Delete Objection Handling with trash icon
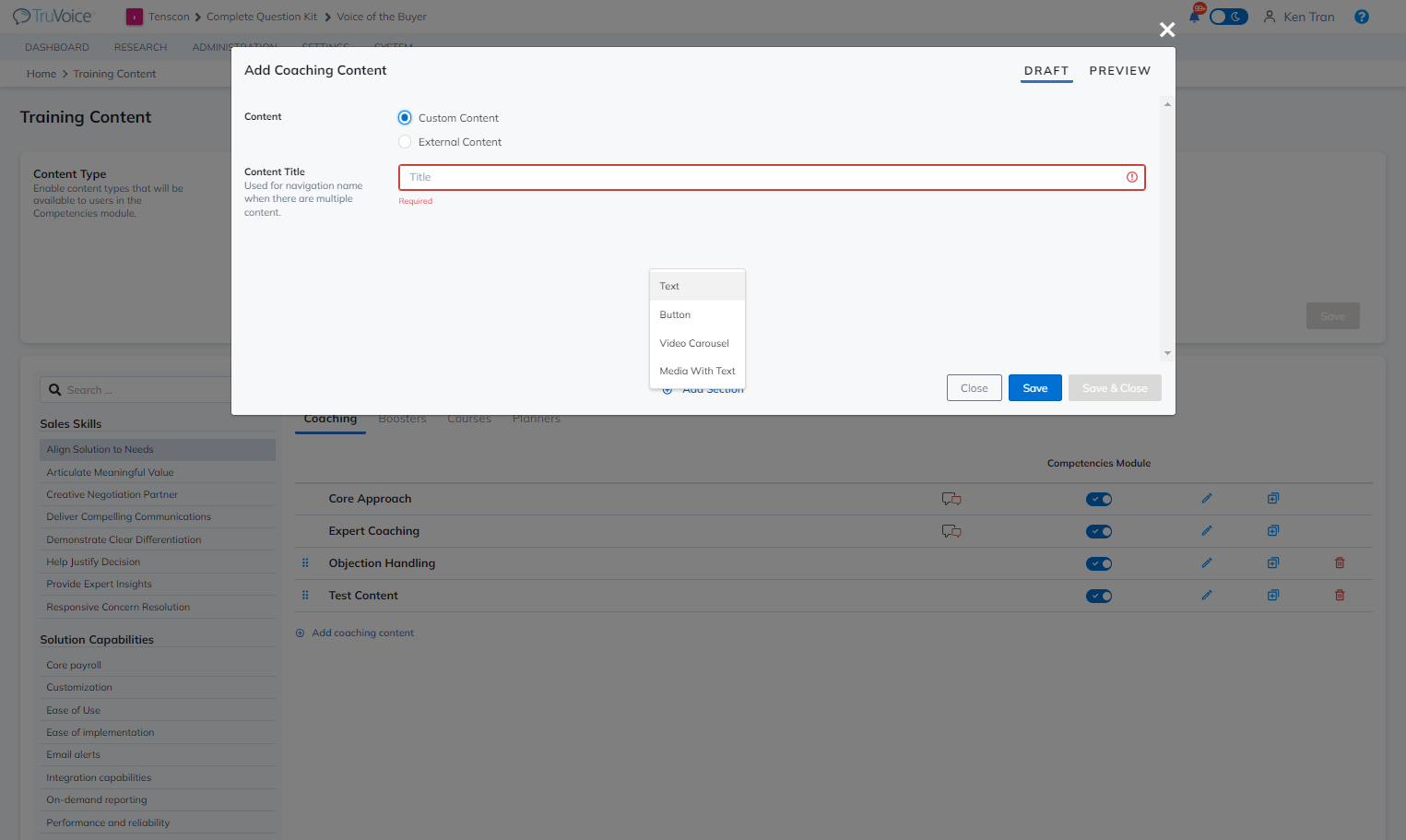The width and height of the screenshot is (1406, 840). pyautogui.click(x=1340, y=563)
